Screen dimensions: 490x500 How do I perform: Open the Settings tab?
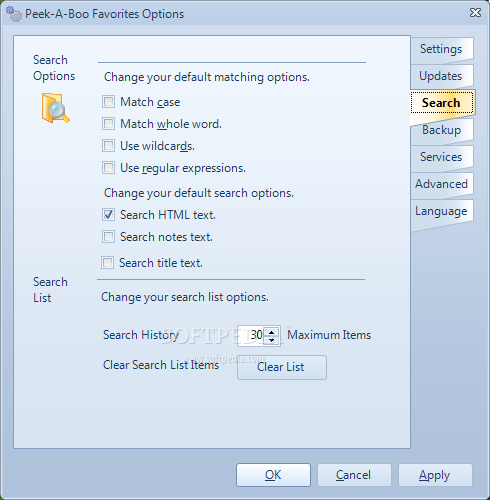[441, 49]
